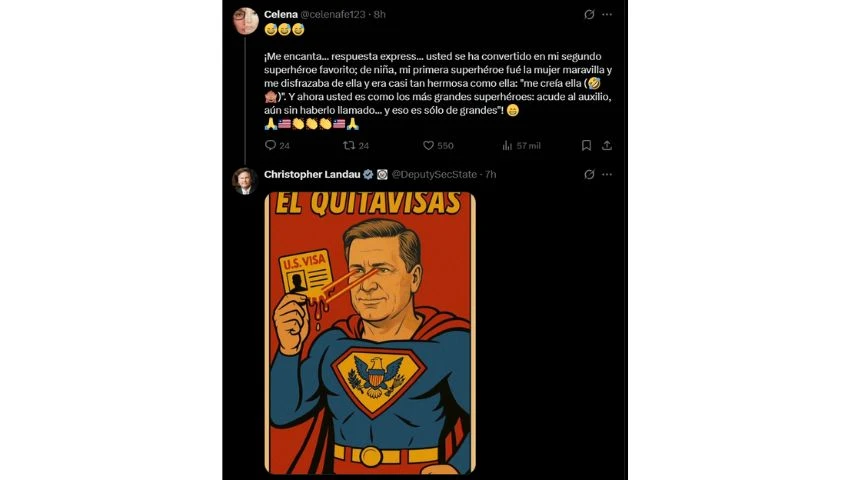Viewport: 850px width, 480px height.
Task: Share Celena's tweet via share icon
Action: [606, 145]
